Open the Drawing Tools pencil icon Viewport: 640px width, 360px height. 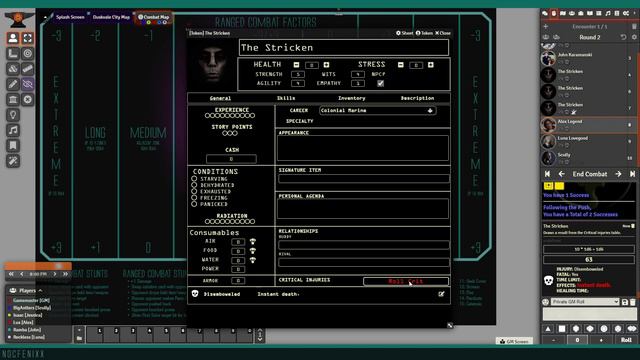(13, 84)
